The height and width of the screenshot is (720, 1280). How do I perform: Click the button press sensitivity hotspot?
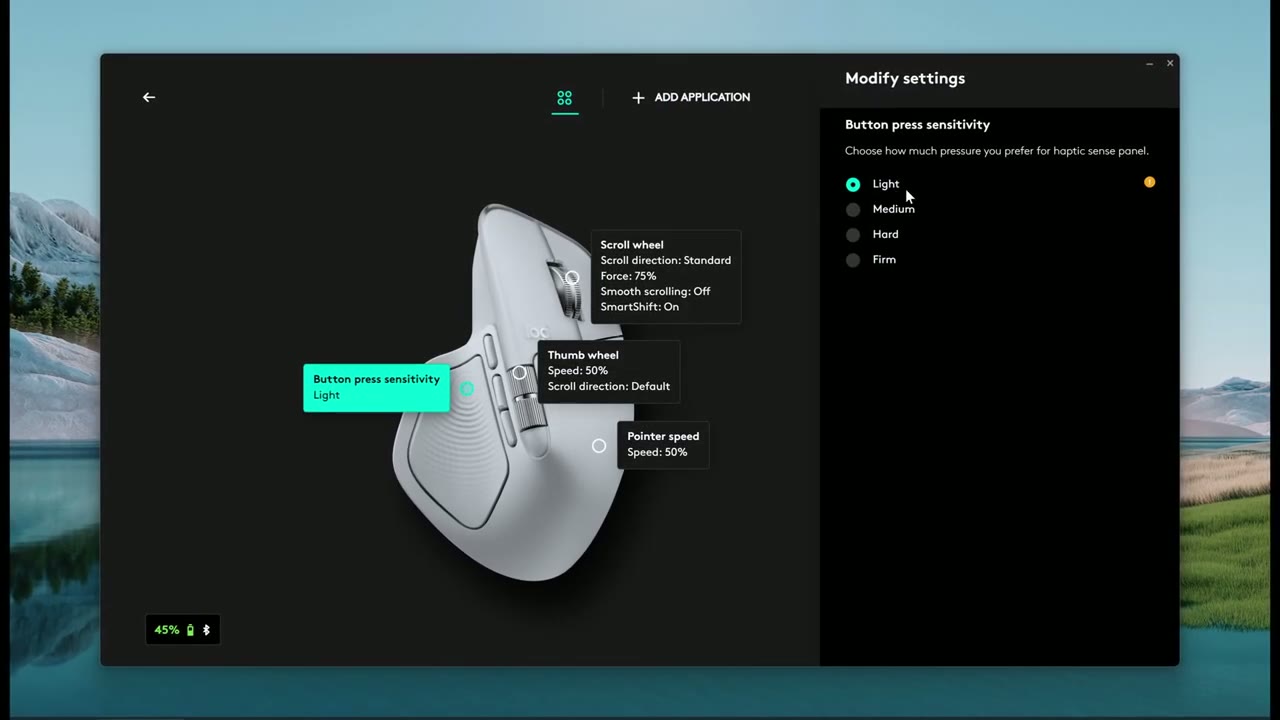(x=466, y=389)
